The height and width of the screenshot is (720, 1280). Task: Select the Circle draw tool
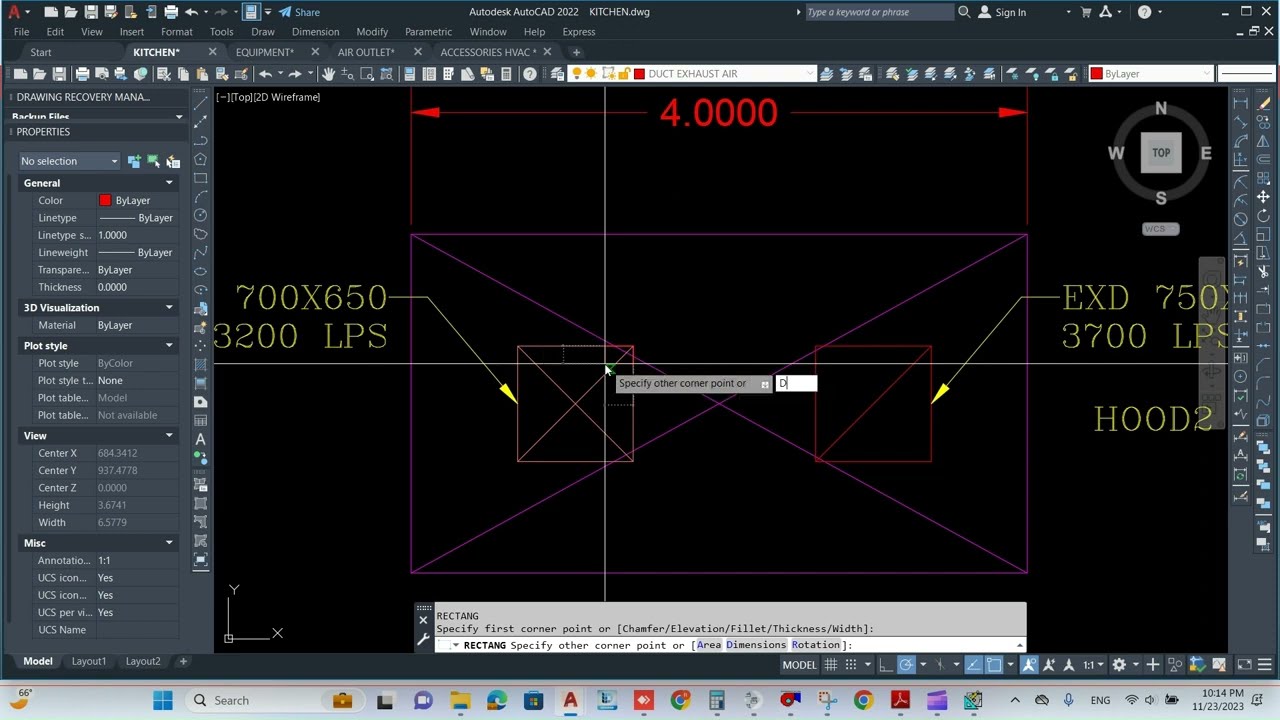(x=200, y=215)
